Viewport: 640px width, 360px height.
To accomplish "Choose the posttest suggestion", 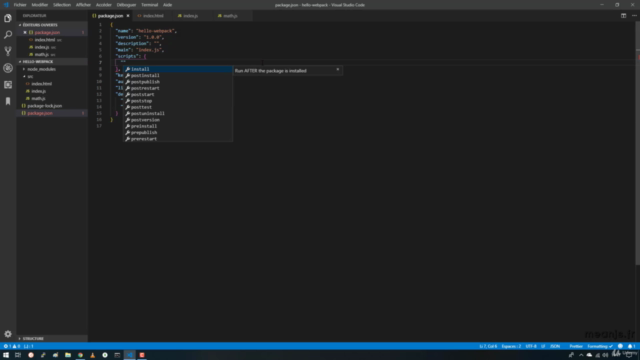I will [178, 107].
